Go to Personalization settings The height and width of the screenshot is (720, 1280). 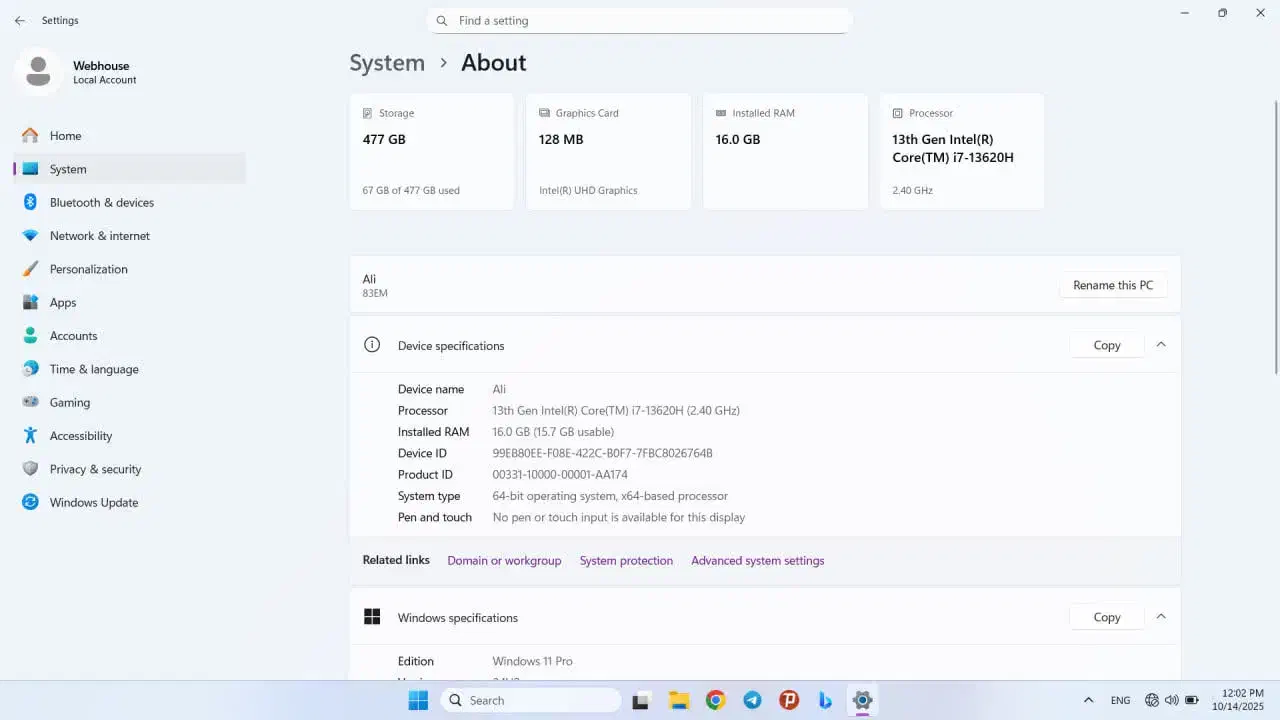[x=88, y=269]
